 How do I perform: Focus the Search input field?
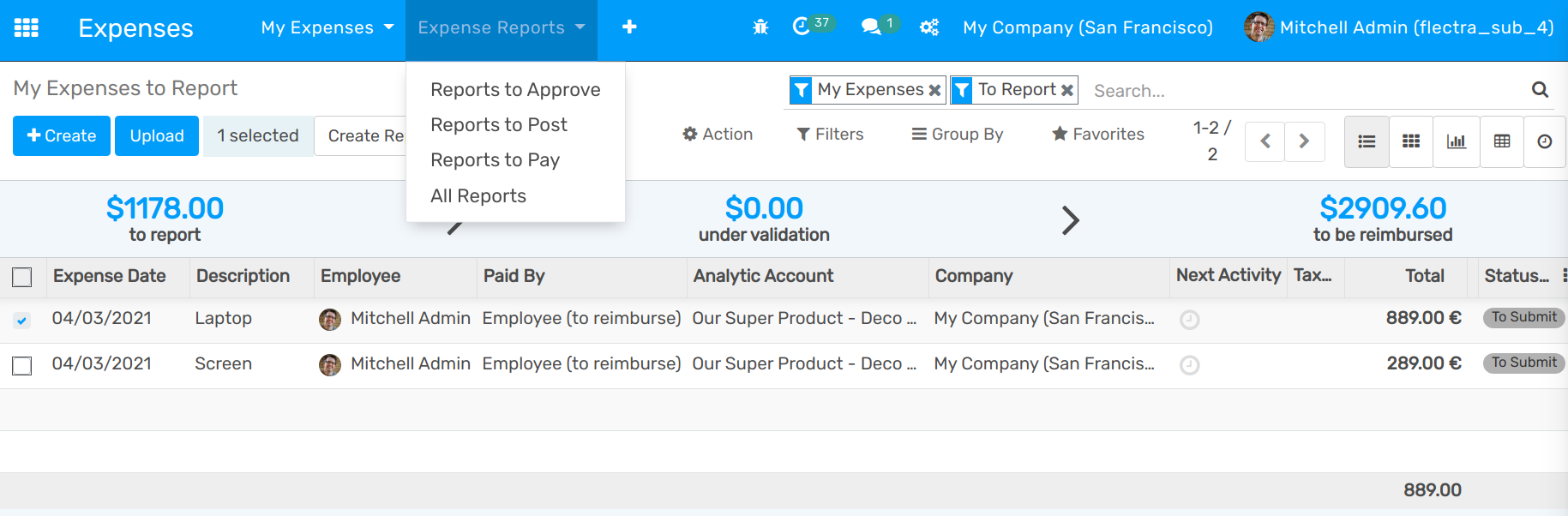coord(1307,91)
